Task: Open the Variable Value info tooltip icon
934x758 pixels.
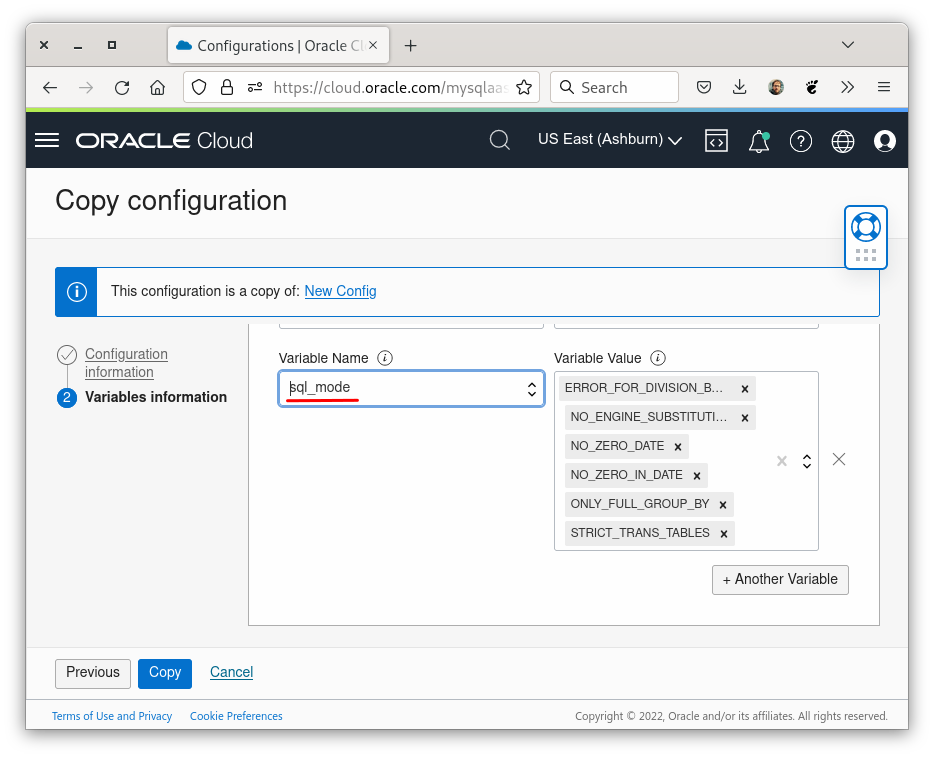Action: 658,358
